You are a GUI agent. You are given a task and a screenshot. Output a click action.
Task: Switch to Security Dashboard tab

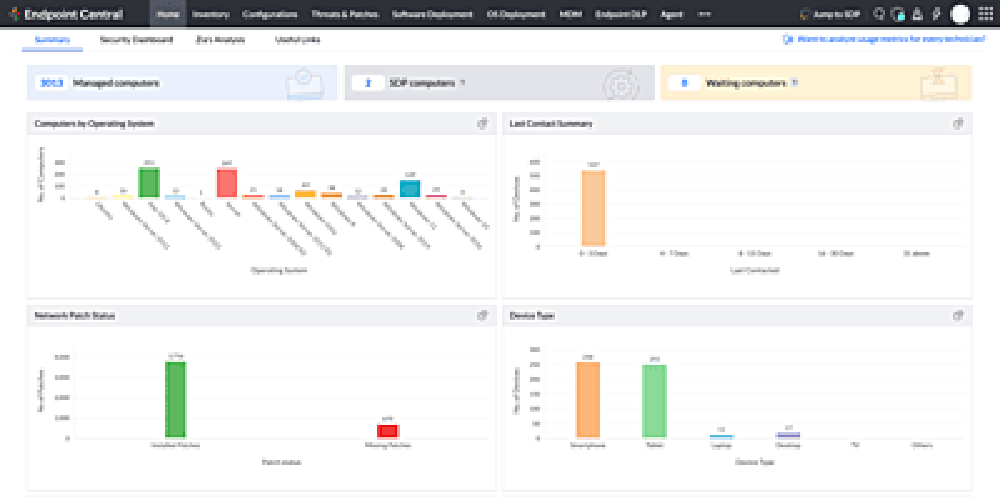[136, 40]
